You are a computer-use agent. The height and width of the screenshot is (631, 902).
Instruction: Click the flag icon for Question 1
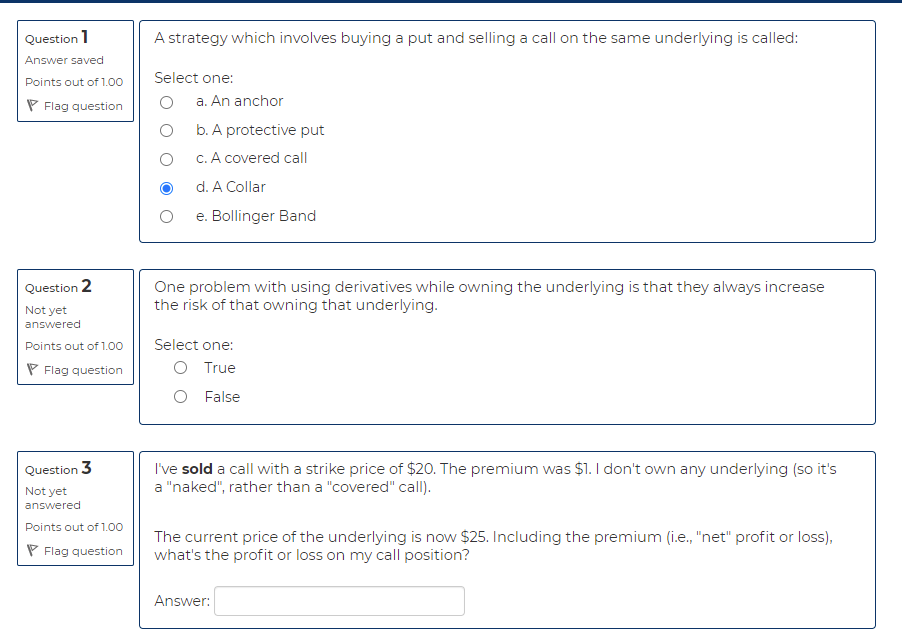[x=33, y=105]
